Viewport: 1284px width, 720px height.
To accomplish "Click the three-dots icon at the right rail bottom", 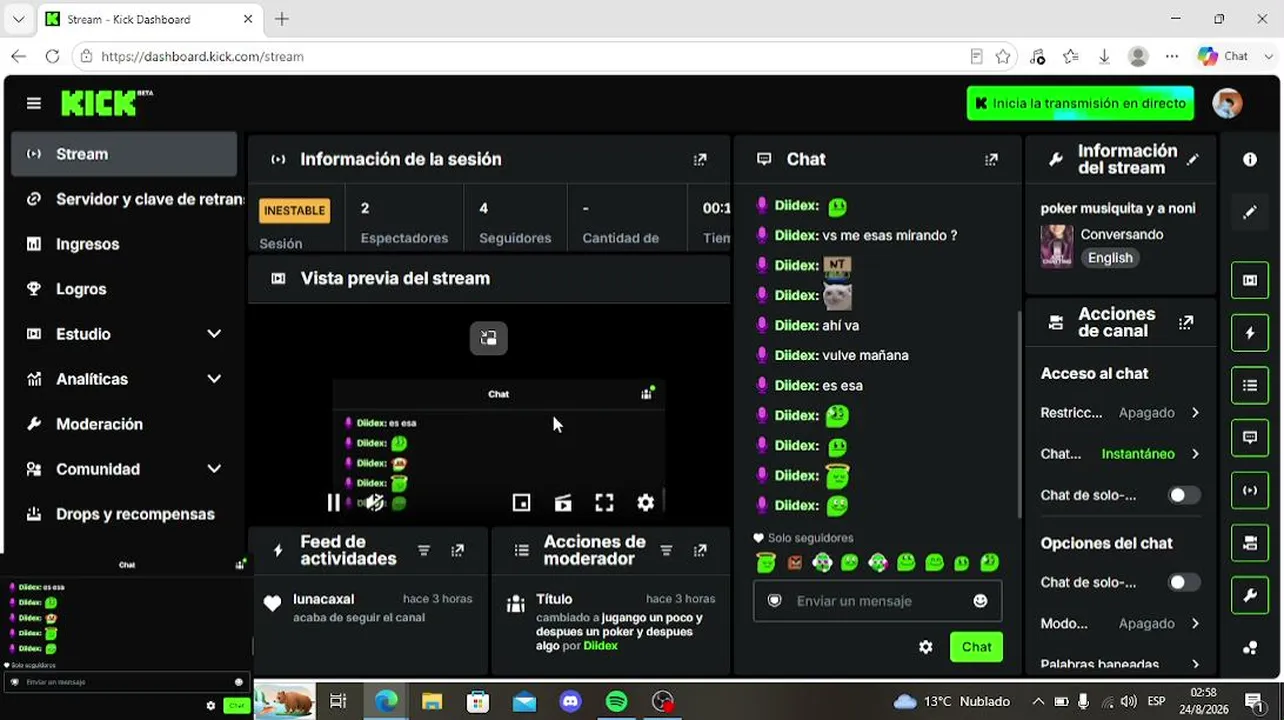I will click(x=1250, y=648).
